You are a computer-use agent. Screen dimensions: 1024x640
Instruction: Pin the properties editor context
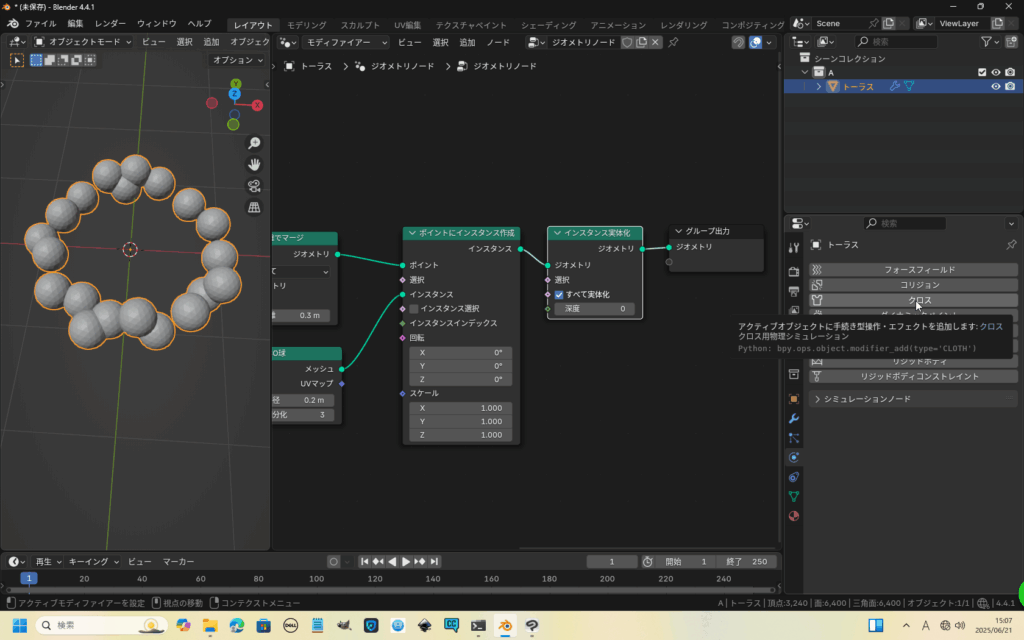[1011, 245]
